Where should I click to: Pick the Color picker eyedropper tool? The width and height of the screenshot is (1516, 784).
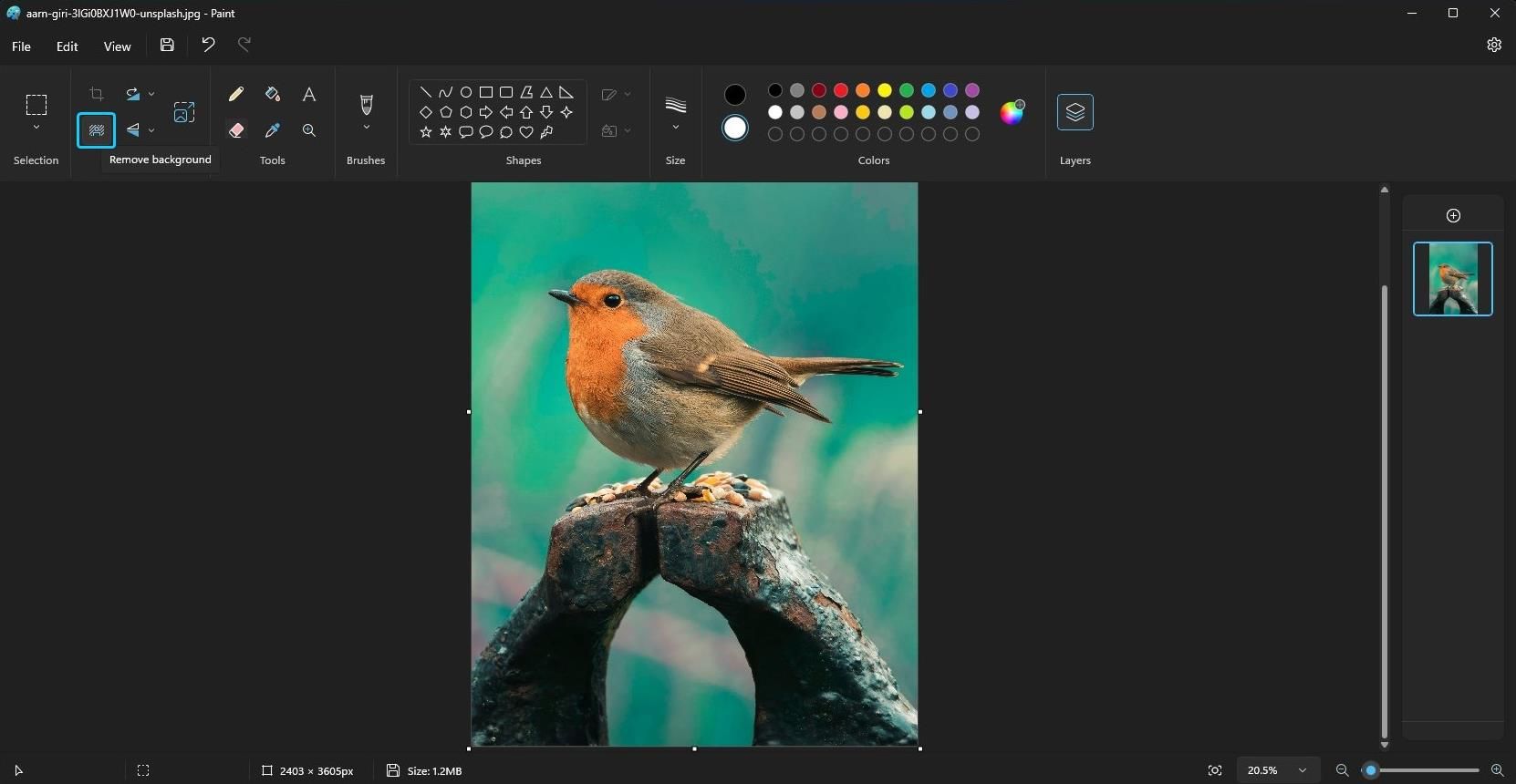(273, 130)
